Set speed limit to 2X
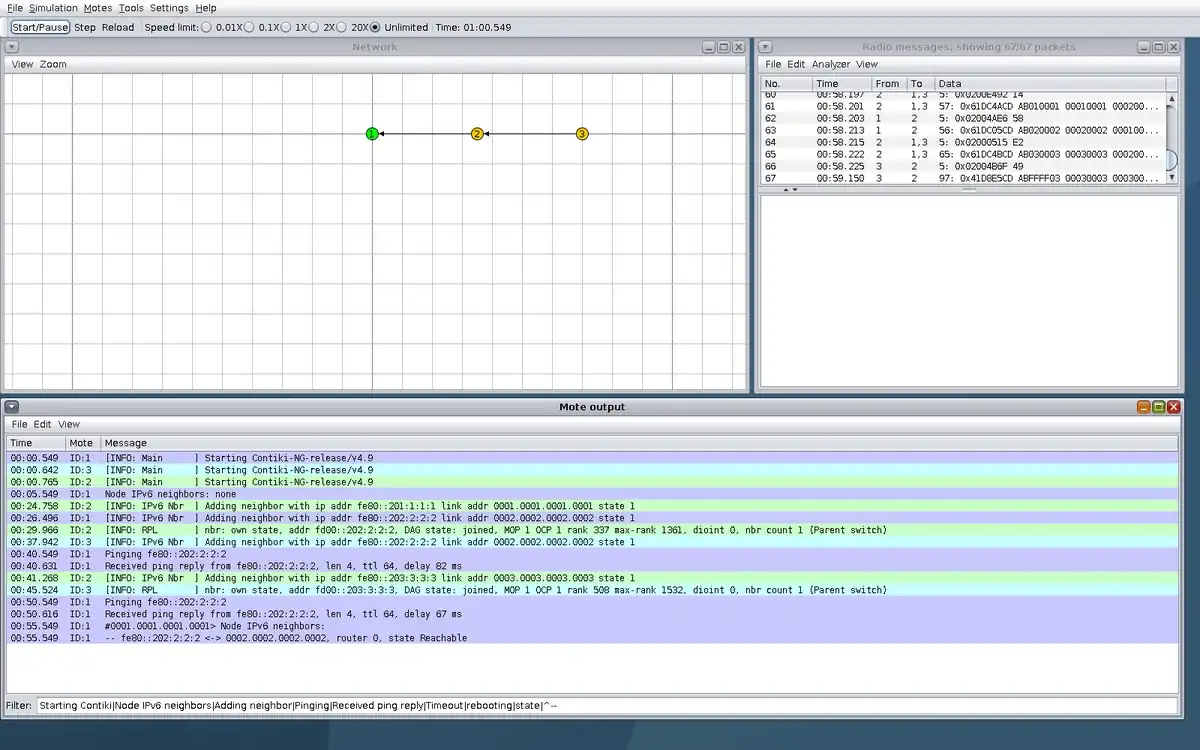This screenshot has width=1200, height=750. click(314, 27)
